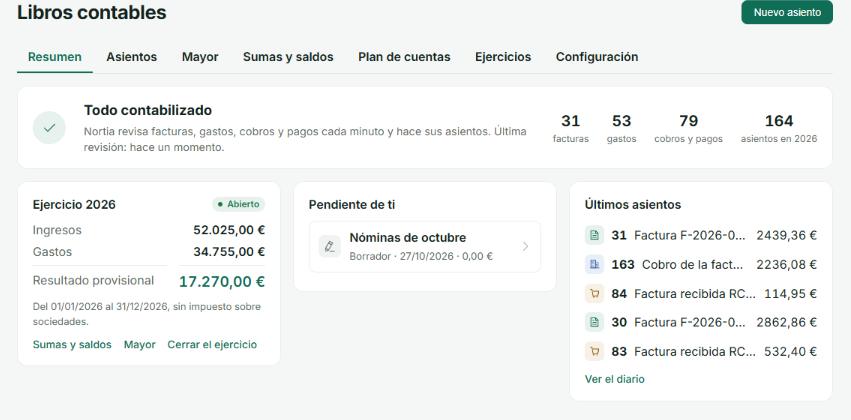Click the Sumas y saldos link in Ejercicio card

(72, 345)
